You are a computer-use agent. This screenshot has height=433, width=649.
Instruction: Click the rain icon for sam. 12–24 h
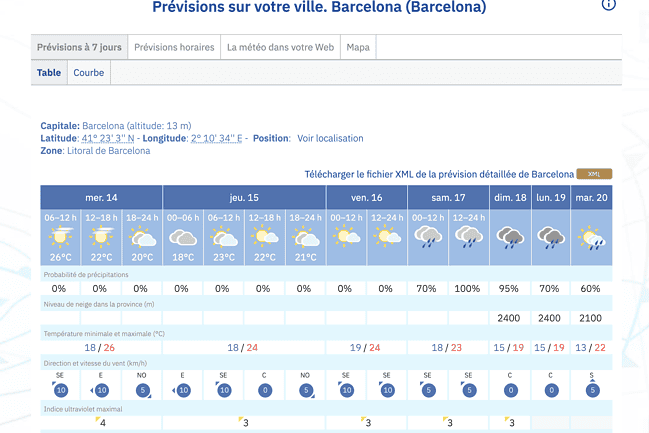click(x=469, y=237)
